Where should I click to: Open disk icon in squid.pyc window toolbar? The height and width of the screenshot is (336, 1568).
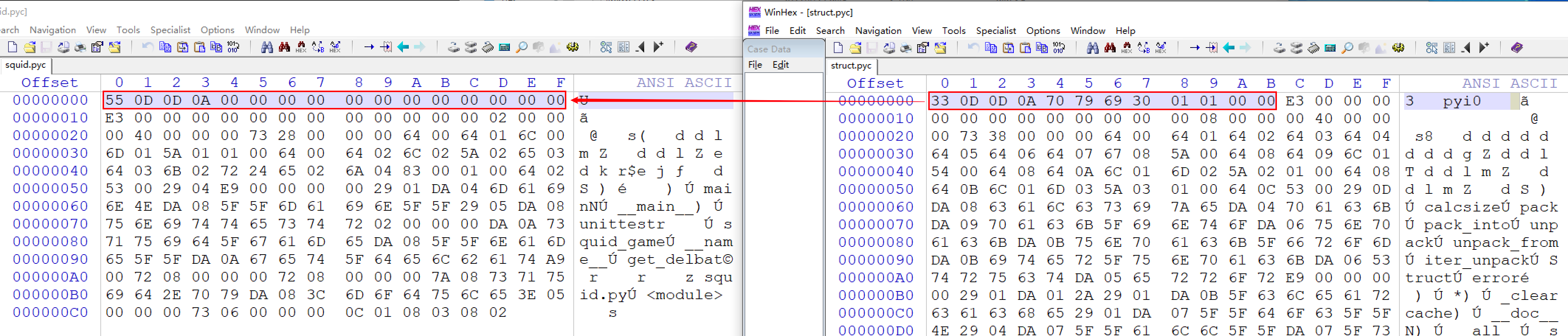click(453, 47)
